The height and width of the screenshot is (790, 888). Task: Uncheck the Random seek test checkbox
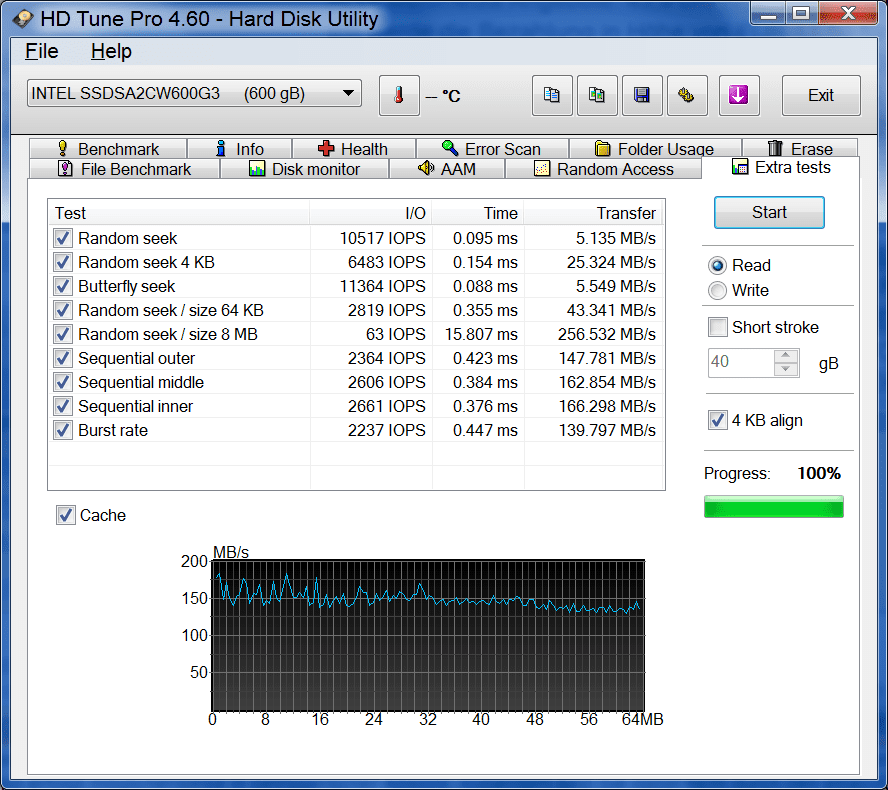63,238
